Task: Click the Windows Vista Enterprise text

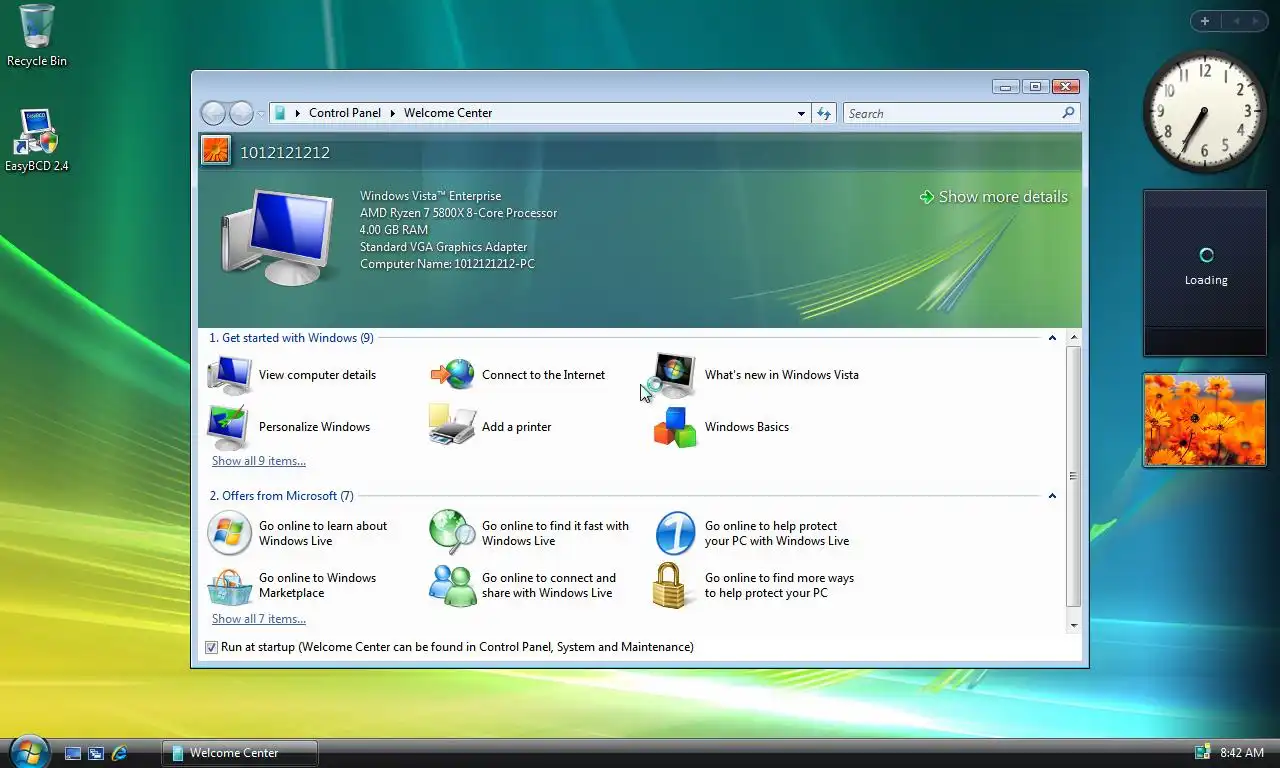Action: click(x=431, y=196)
